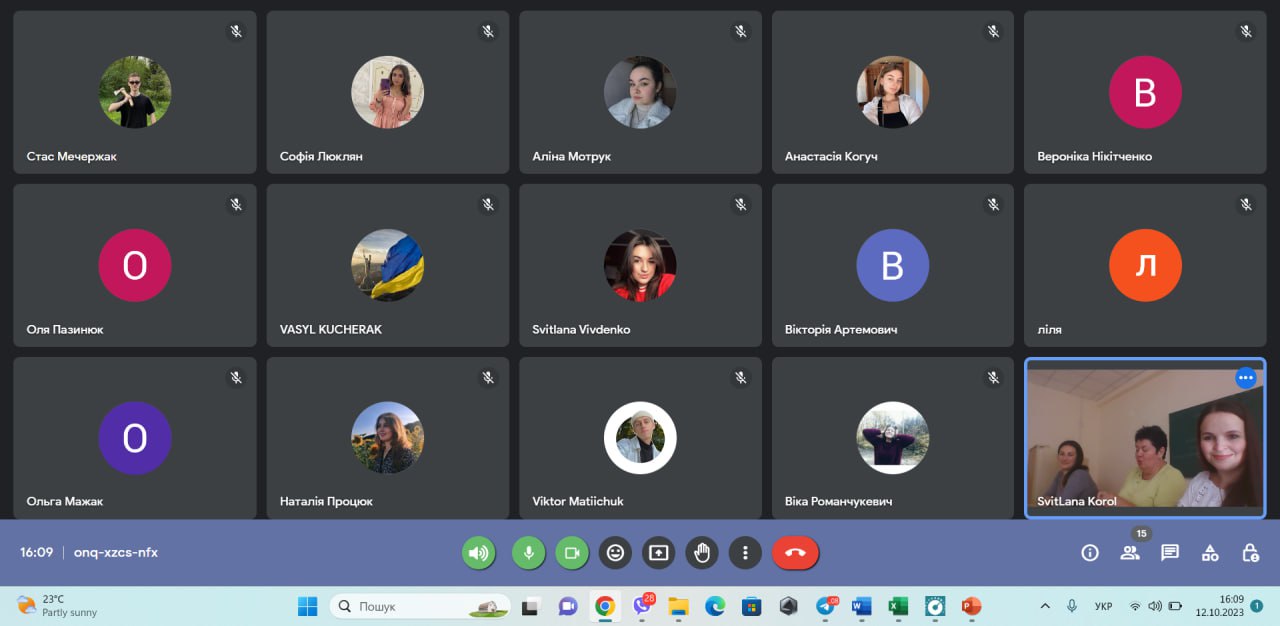This screenshot has width=1280, height=626.
Task: Open the host controls lock icon
Action: [1250, 553]
